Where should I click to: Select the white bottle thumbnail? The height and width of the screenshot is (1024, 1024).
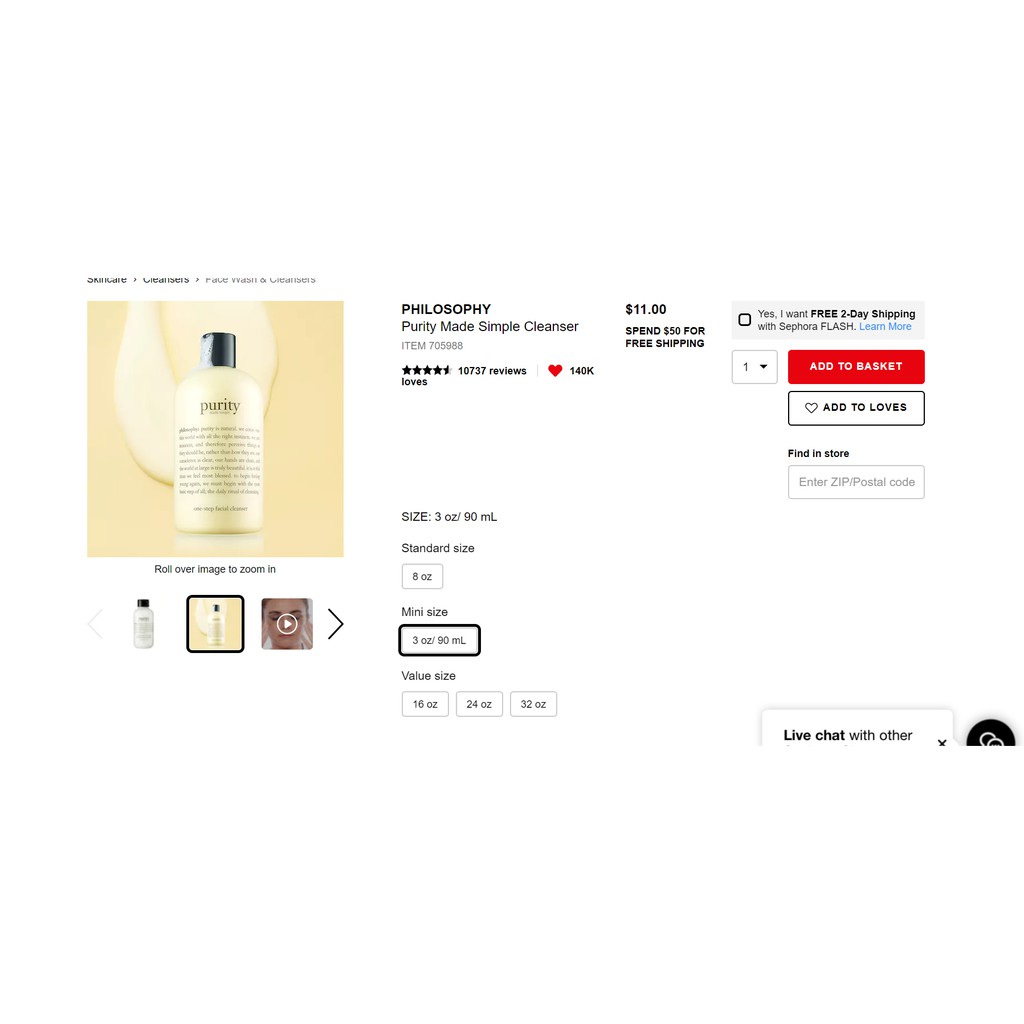(x=144, y=624)
